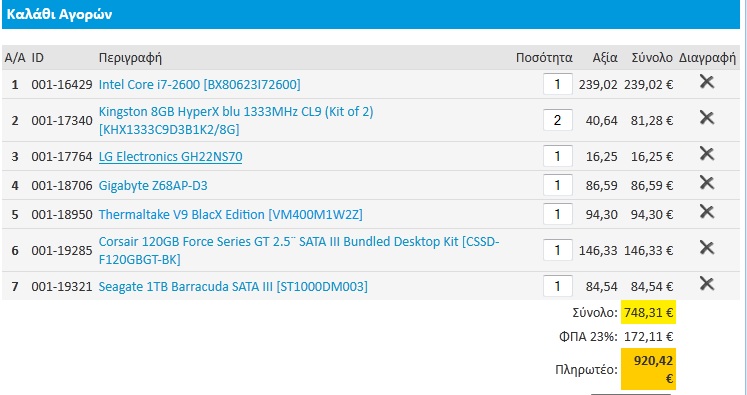Click the row total 81,28 €
This screenshot has height=395, width=747.
[x=652, y=121]
